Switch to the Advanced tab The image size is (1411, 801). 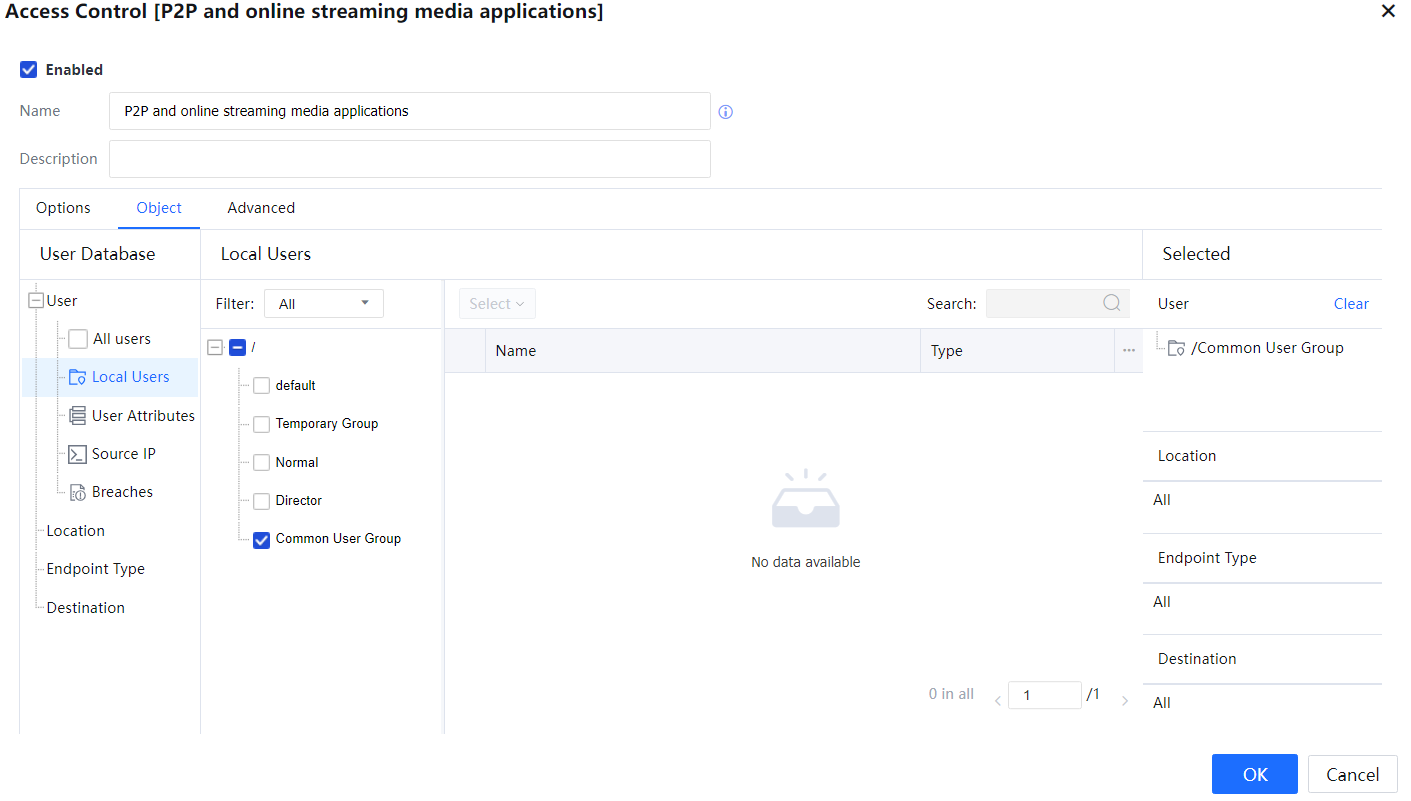coord(261,208)
